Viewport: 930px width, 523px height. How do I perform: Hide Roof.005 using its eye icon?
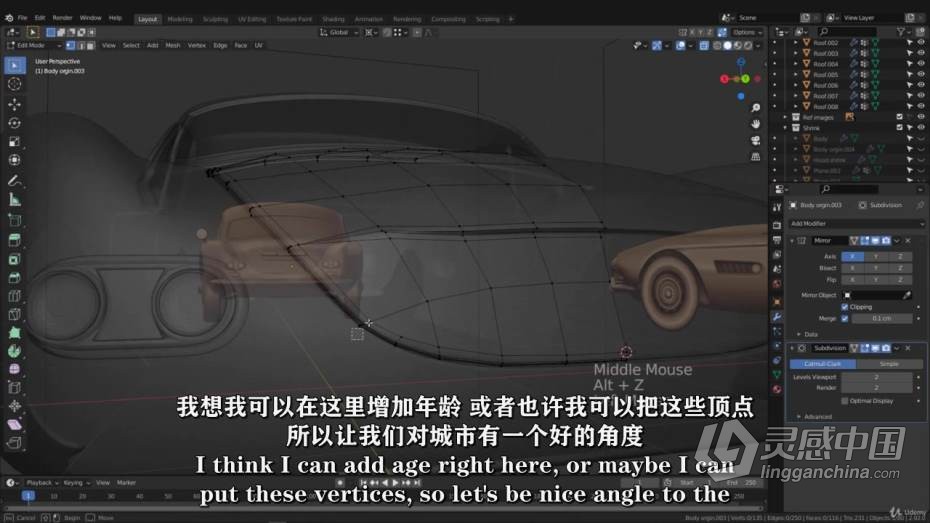(921, 75)
